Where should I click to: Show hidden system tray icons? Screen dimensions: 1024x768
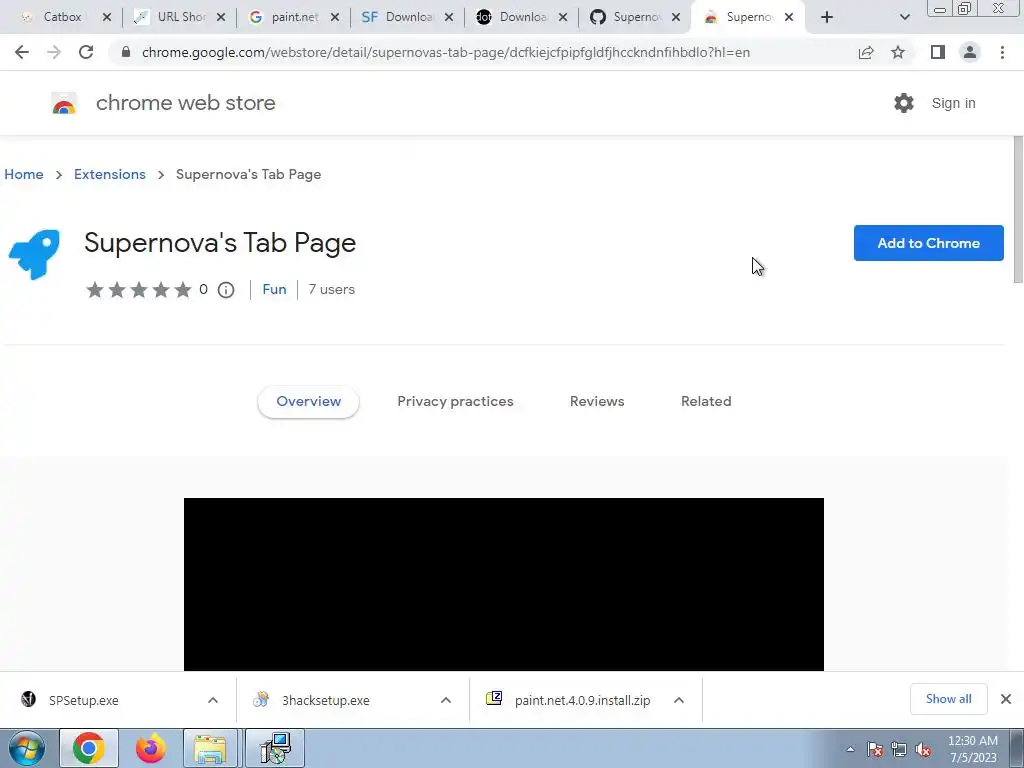[850, 749]
